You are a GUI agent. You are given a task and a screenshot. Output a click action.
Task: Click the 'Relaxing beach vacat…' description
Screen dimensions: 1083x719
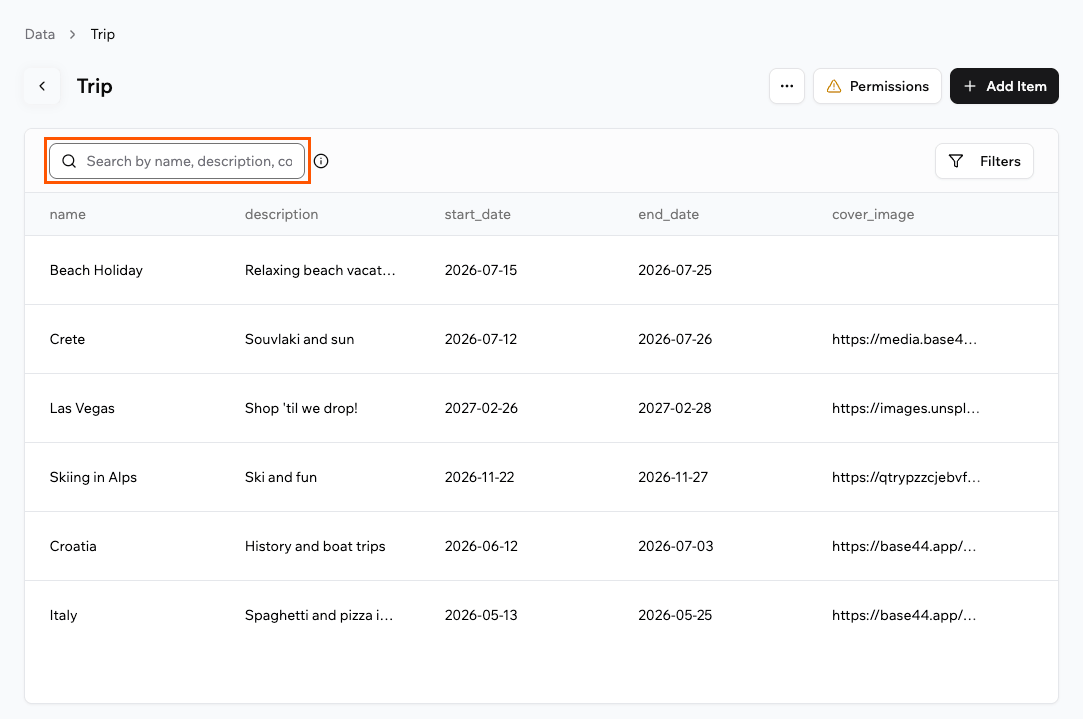click(x=320, y=270)
